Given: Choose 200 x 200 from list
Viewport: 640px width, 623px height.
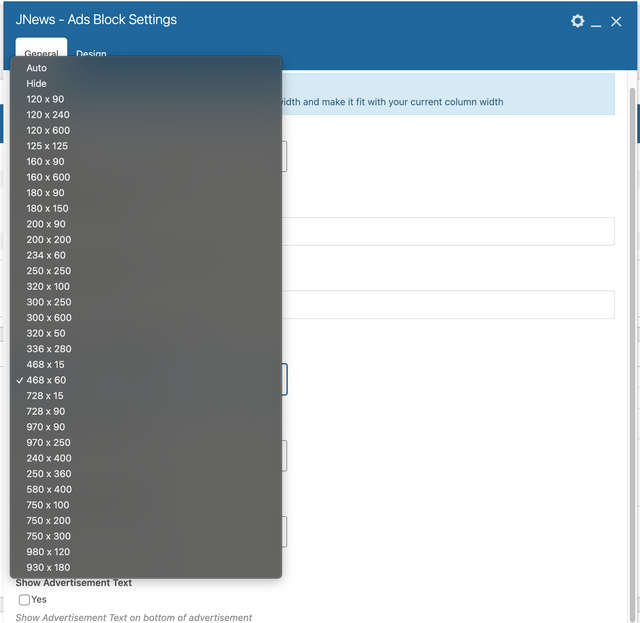Looking at the screenshot, I should [146, 240].
